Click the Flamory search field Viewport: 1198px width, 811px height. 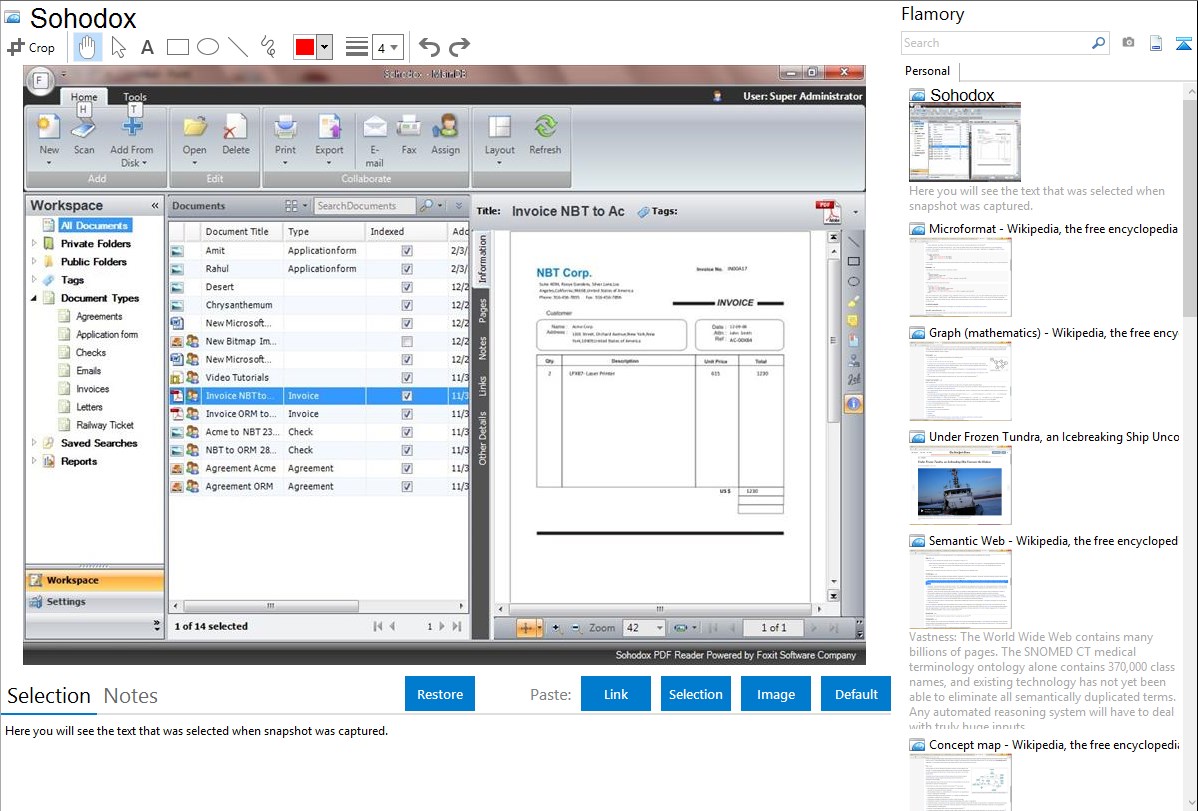point(995,43)
